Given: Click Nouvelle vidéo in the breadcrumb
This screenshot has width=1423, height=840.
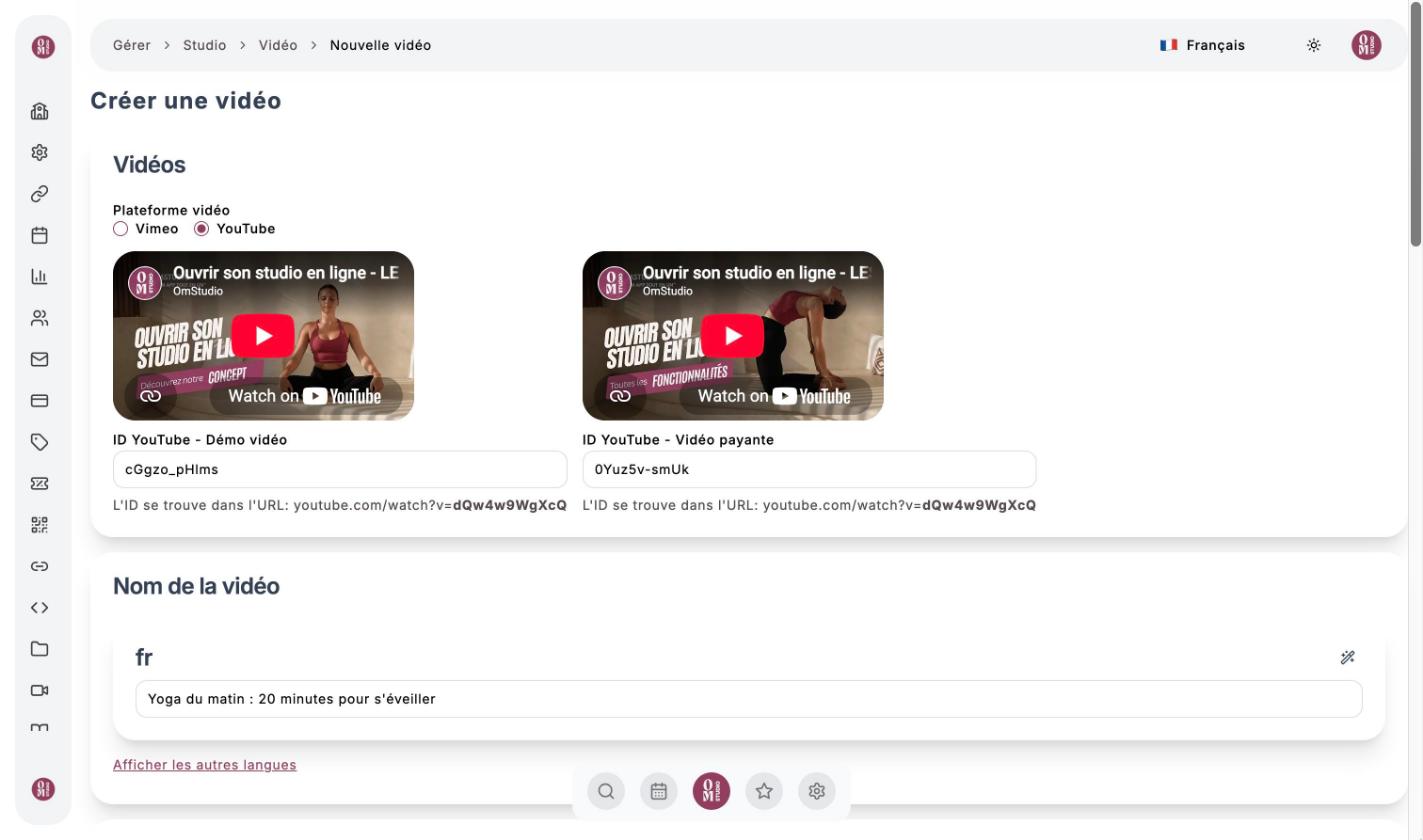Looking at the screenshot, I should [x=380, y=45].
